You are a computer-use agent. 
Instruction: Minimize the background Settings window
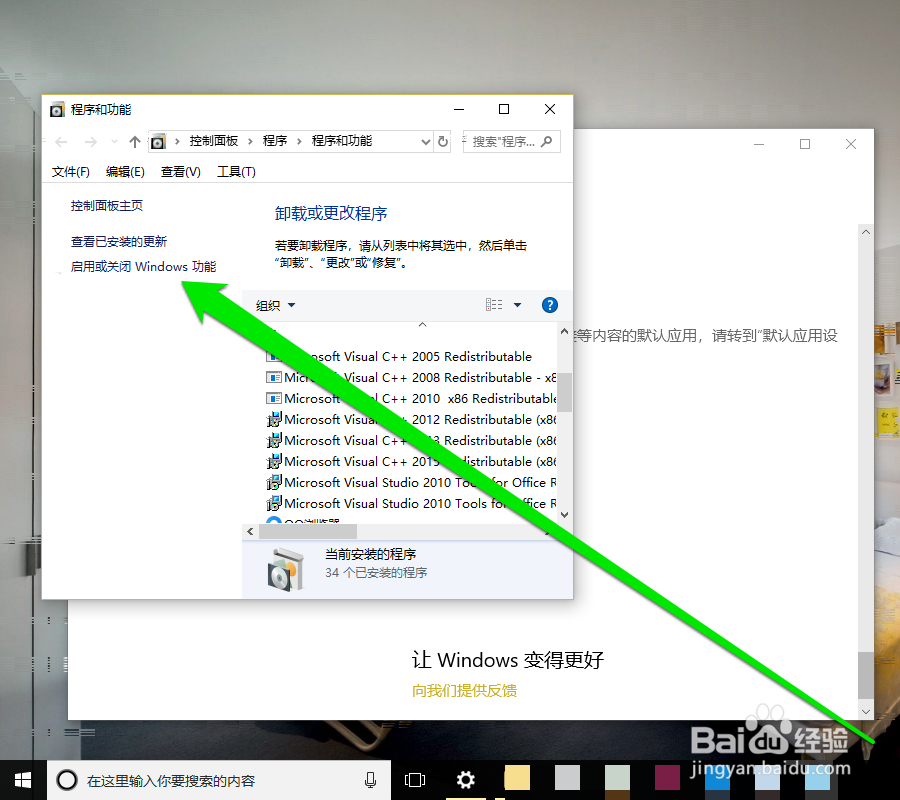pyautogui.click(x=759, y=144)
